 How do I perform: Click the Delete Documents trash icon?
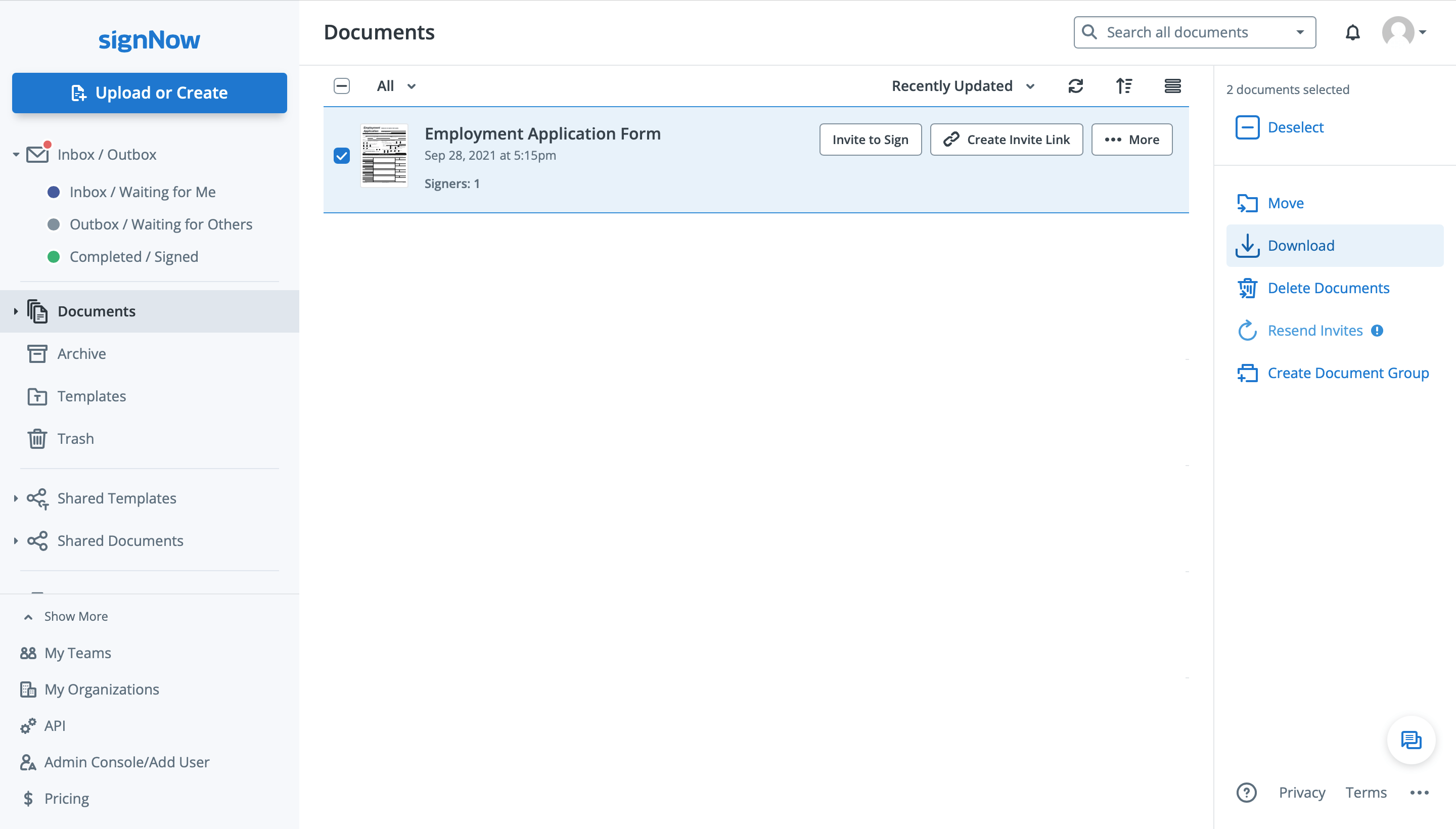coord(1248,288)
